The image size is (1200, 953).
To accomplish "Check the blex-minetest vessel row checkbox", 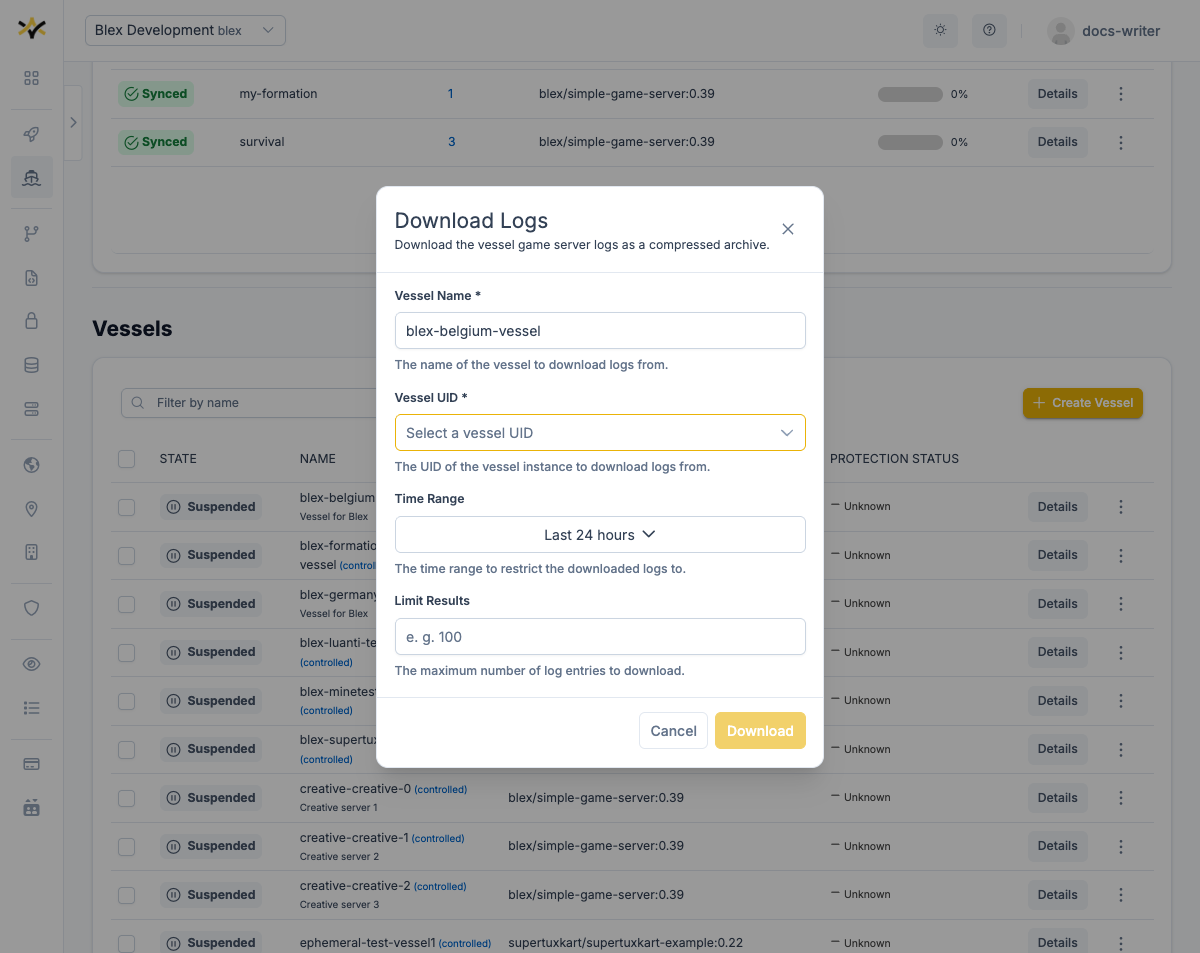I will (126, 701).
